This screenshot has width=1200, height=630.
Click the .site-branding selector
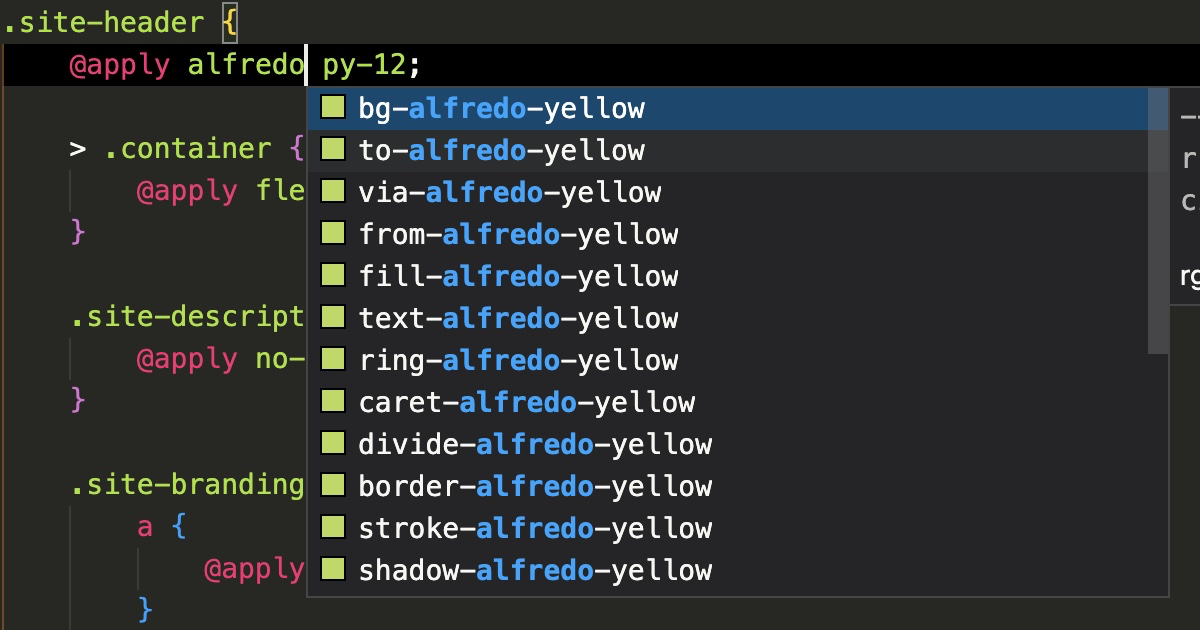coord(185,484)
